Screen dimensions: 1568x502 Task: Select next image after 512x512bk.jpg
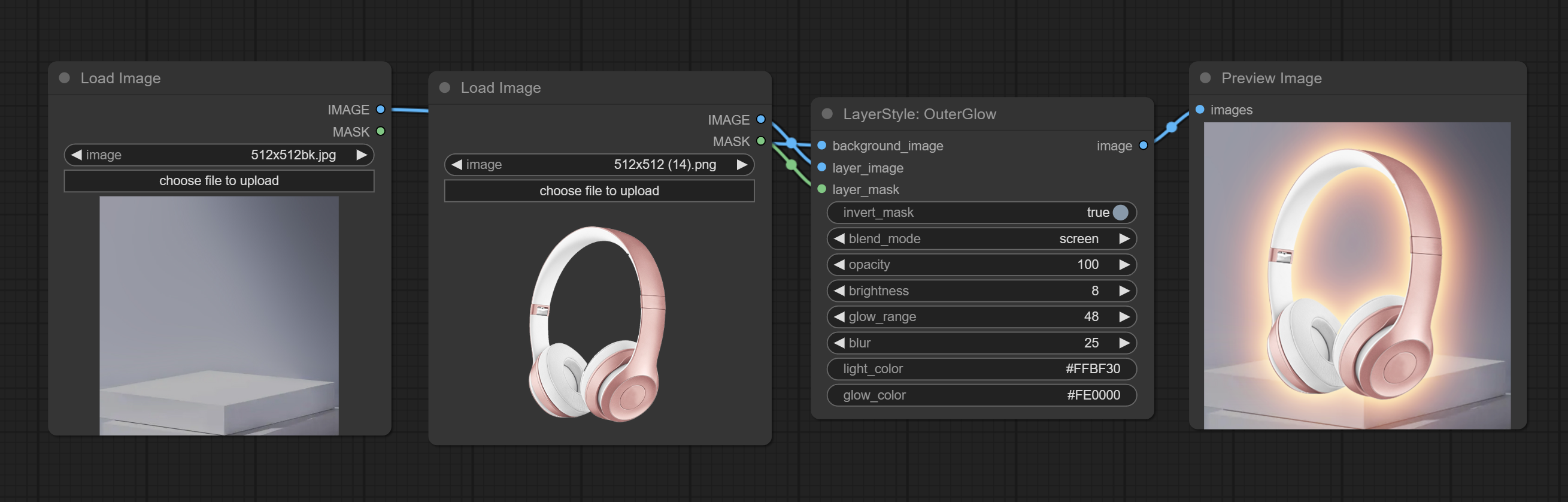[x=362, y=155]
